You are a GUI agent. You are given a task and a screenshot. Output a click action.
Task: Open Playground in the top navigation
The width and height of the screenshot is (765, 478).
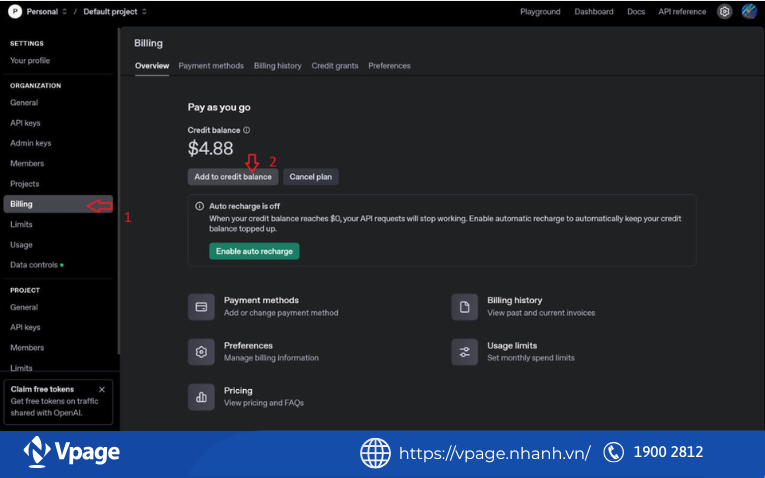(x=540, y=12)
